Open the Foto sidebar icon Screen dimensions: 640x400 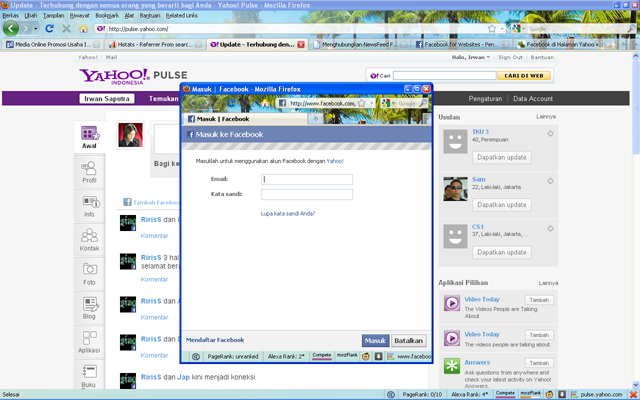point(89,273)
